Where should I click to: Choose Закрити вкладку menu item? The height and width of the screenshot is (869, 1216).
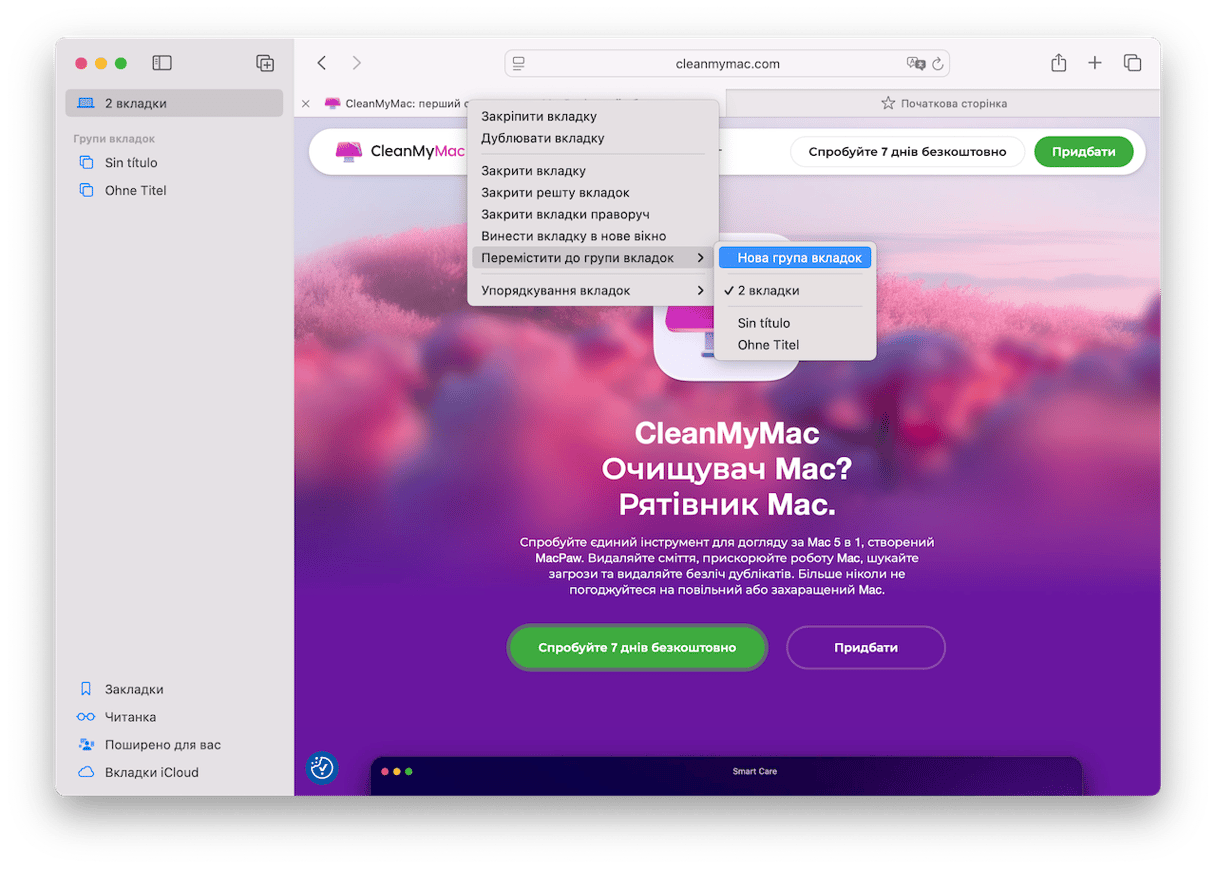click(593, 171)
